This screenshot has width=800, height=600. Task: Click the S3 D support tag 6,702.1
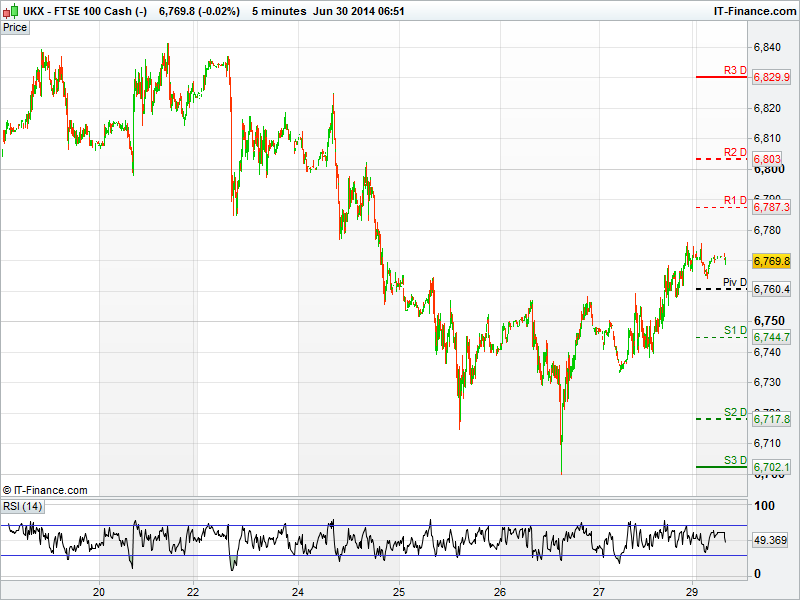[x=771, y=467]
